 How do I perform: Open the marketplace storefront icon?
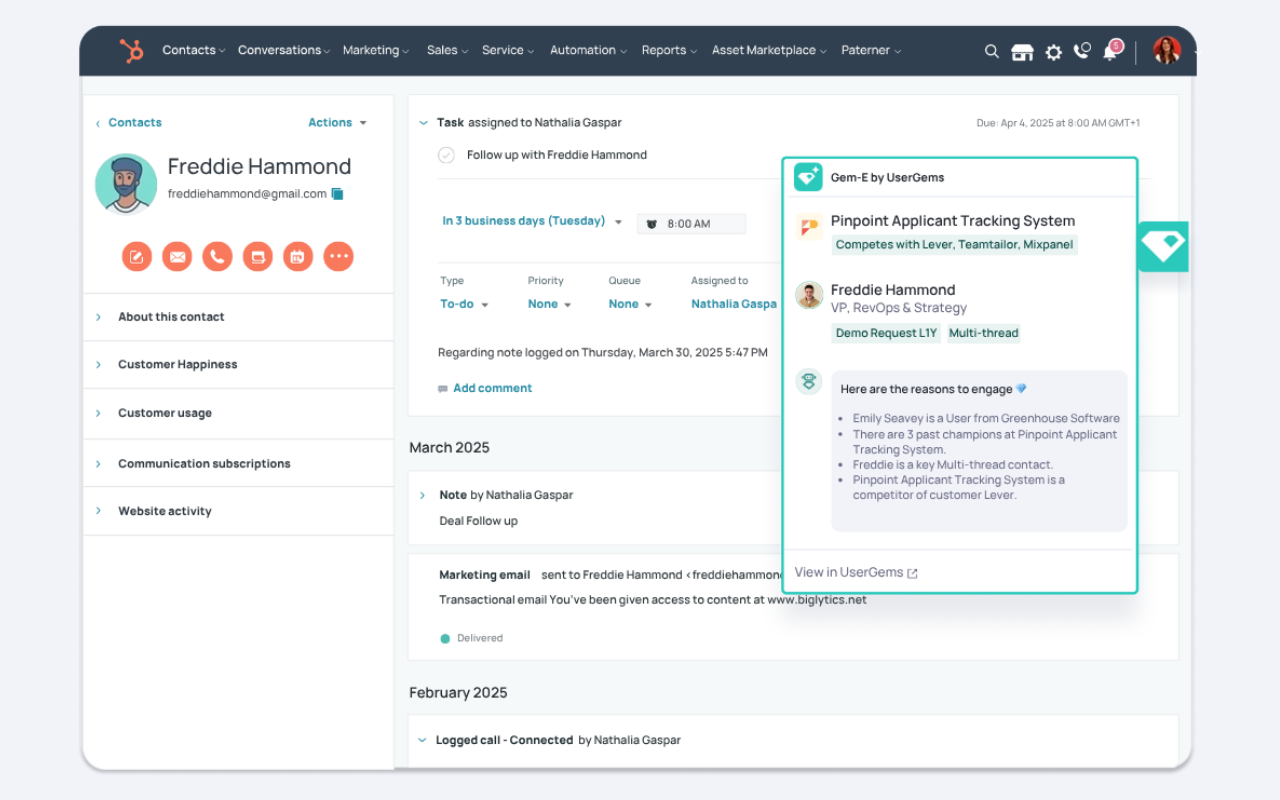coord(1022,52)
